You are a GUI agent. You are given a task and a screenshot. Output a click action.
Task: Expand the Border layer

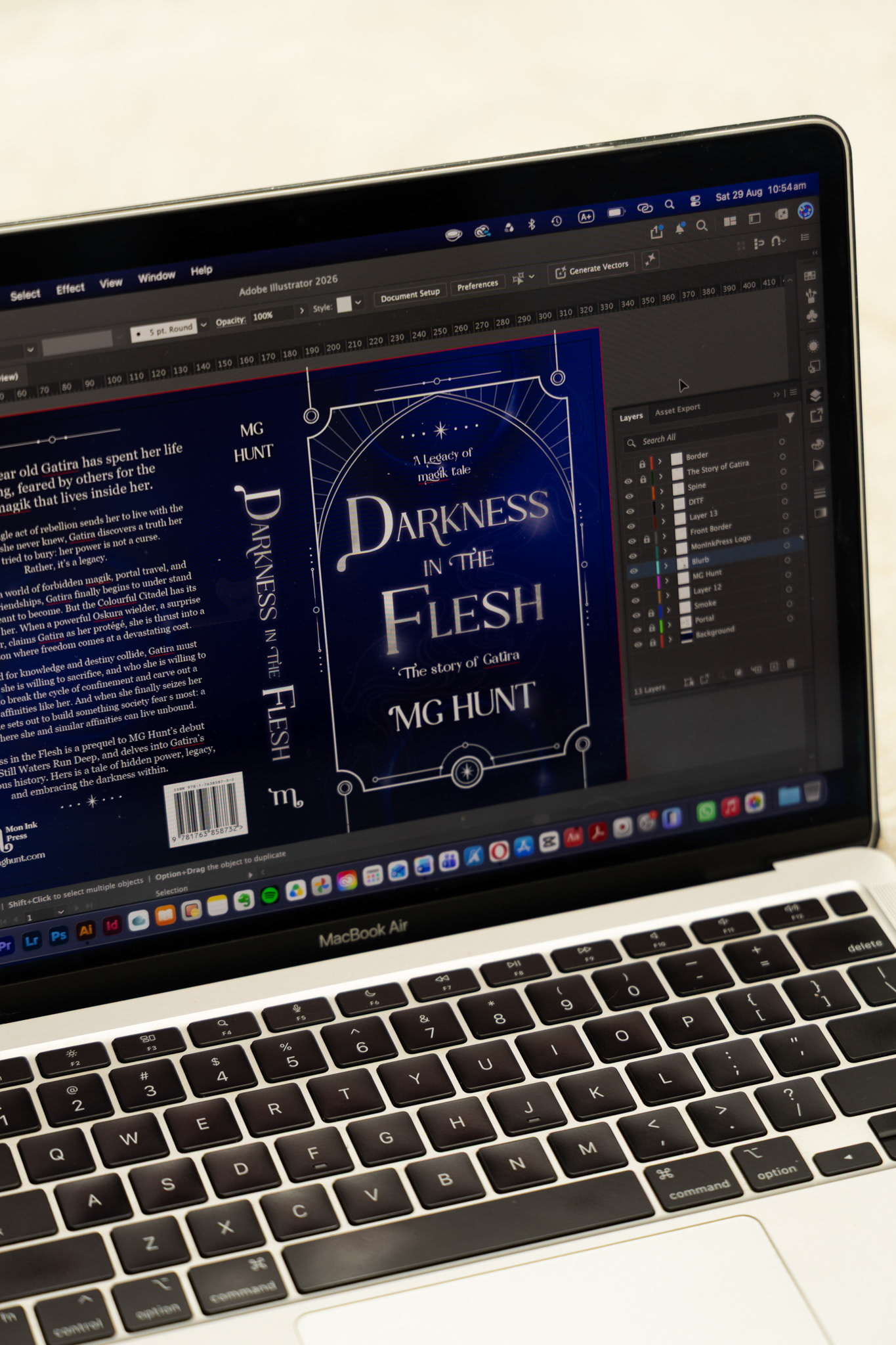point(659,461)
